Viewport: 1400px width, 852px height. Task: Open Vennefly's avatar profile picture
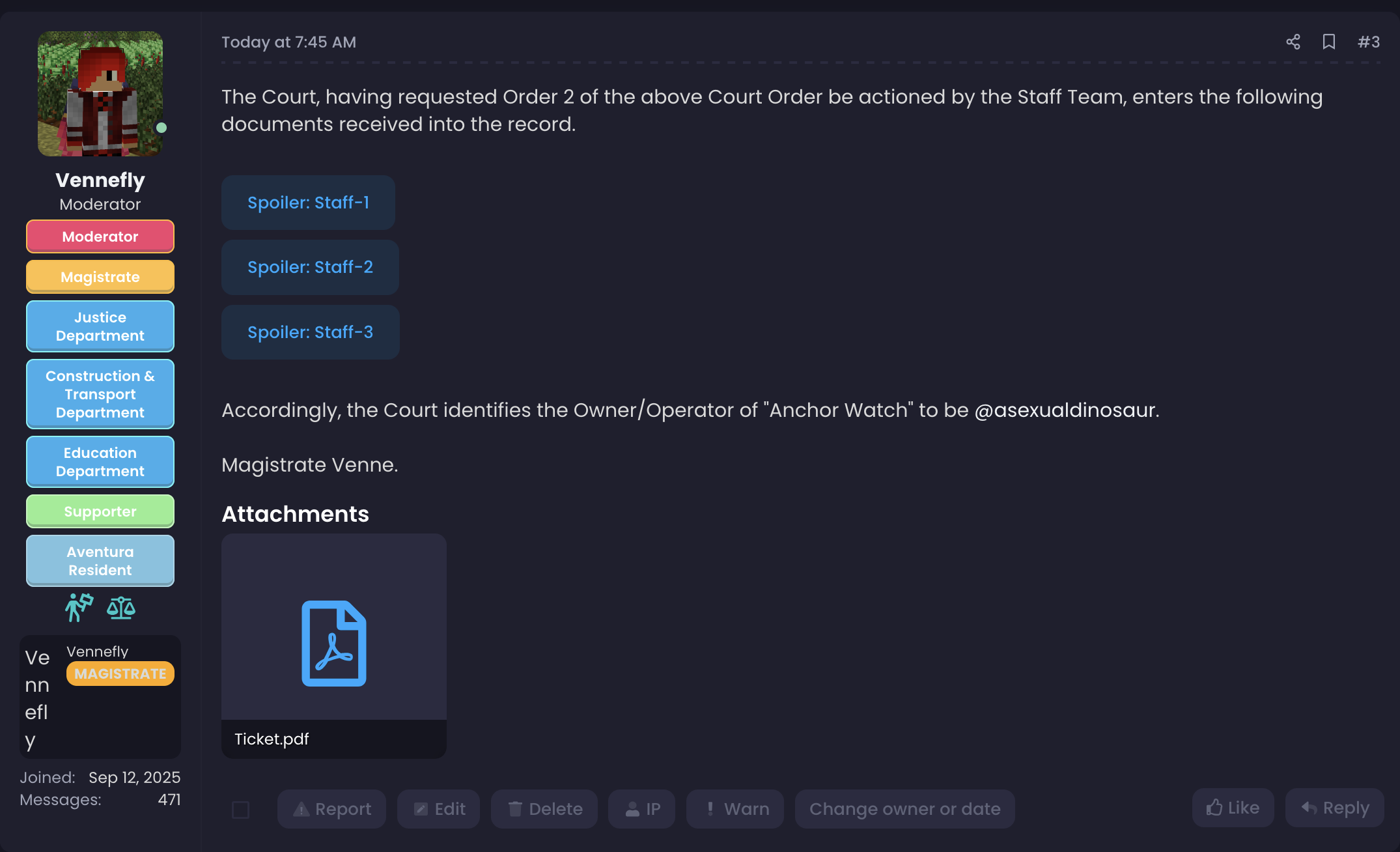tap(100, 94)
